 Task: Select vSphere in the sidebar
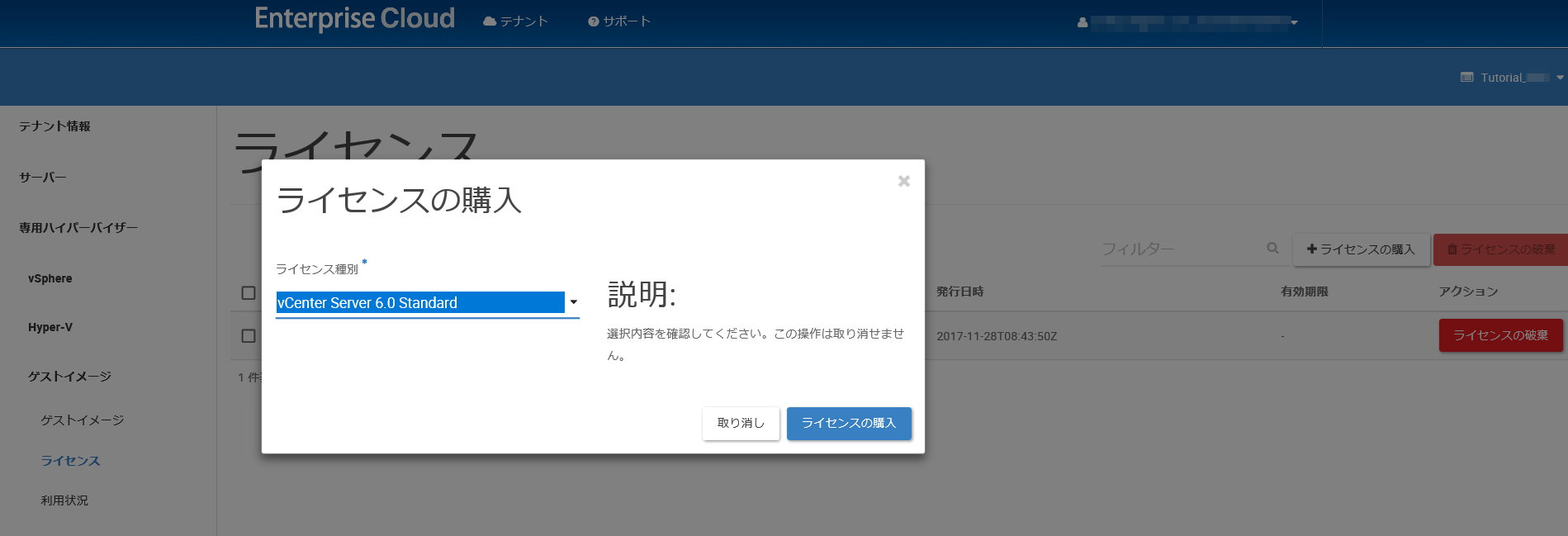pos(50,278)
